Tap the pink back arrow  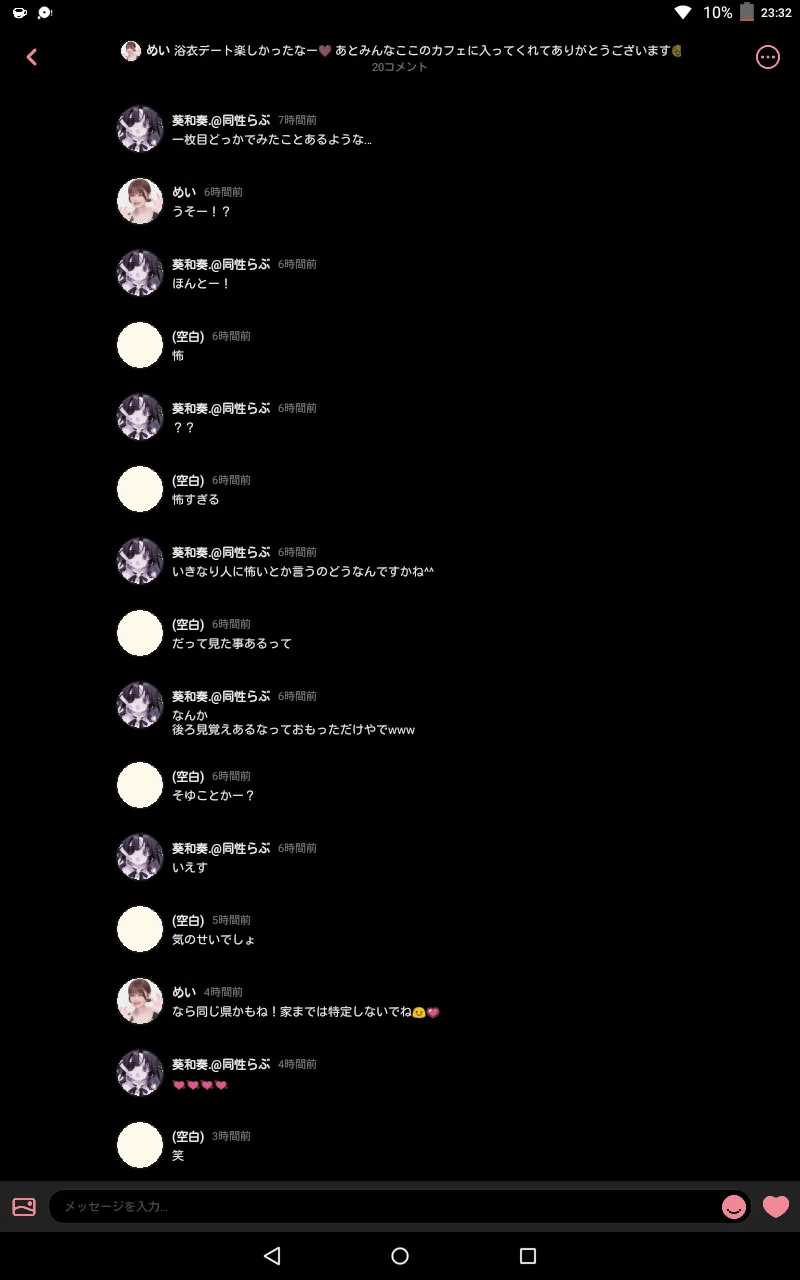coord(31,57)
